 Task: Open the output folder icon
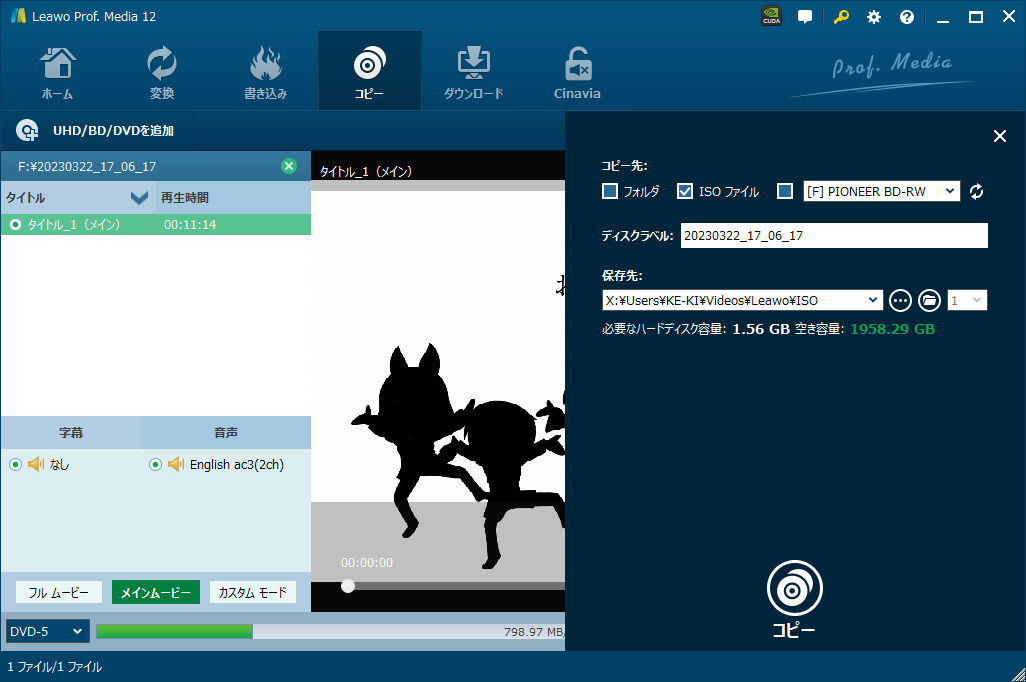929,300
